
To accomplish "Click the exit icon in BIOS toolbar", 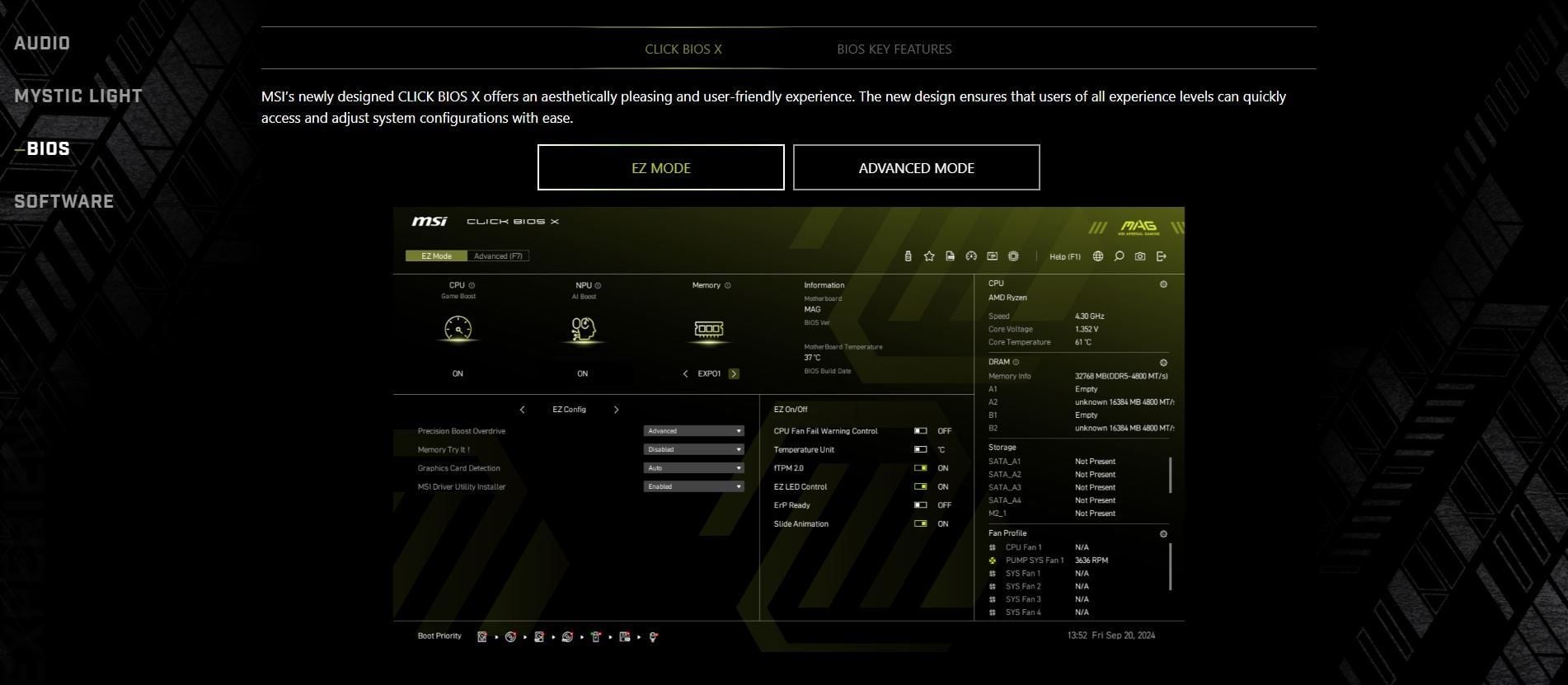I will tap(1162, 256).
